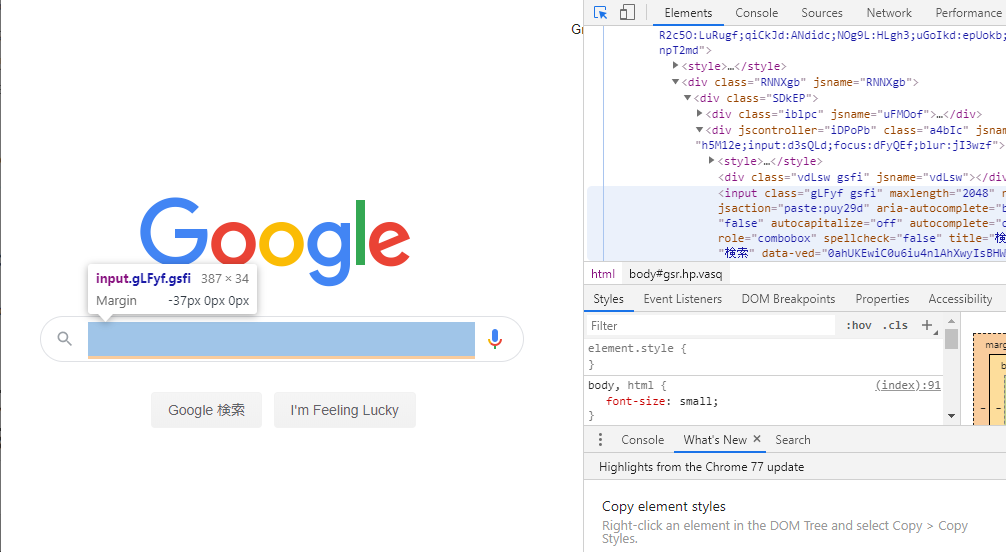Screen dimensions: 1006x552
Task: Click the element.style rule block
Action: [x=765, y=356]
